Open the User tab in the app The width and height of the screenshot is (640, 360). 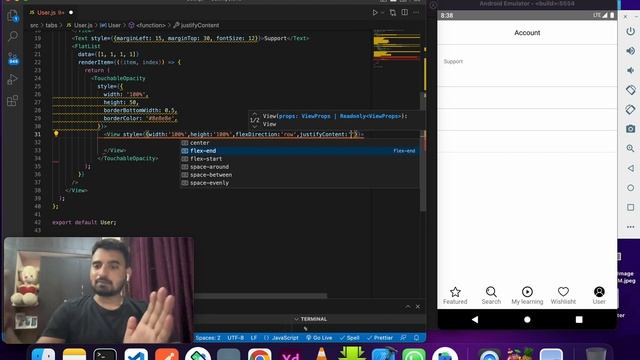point(599,296)
